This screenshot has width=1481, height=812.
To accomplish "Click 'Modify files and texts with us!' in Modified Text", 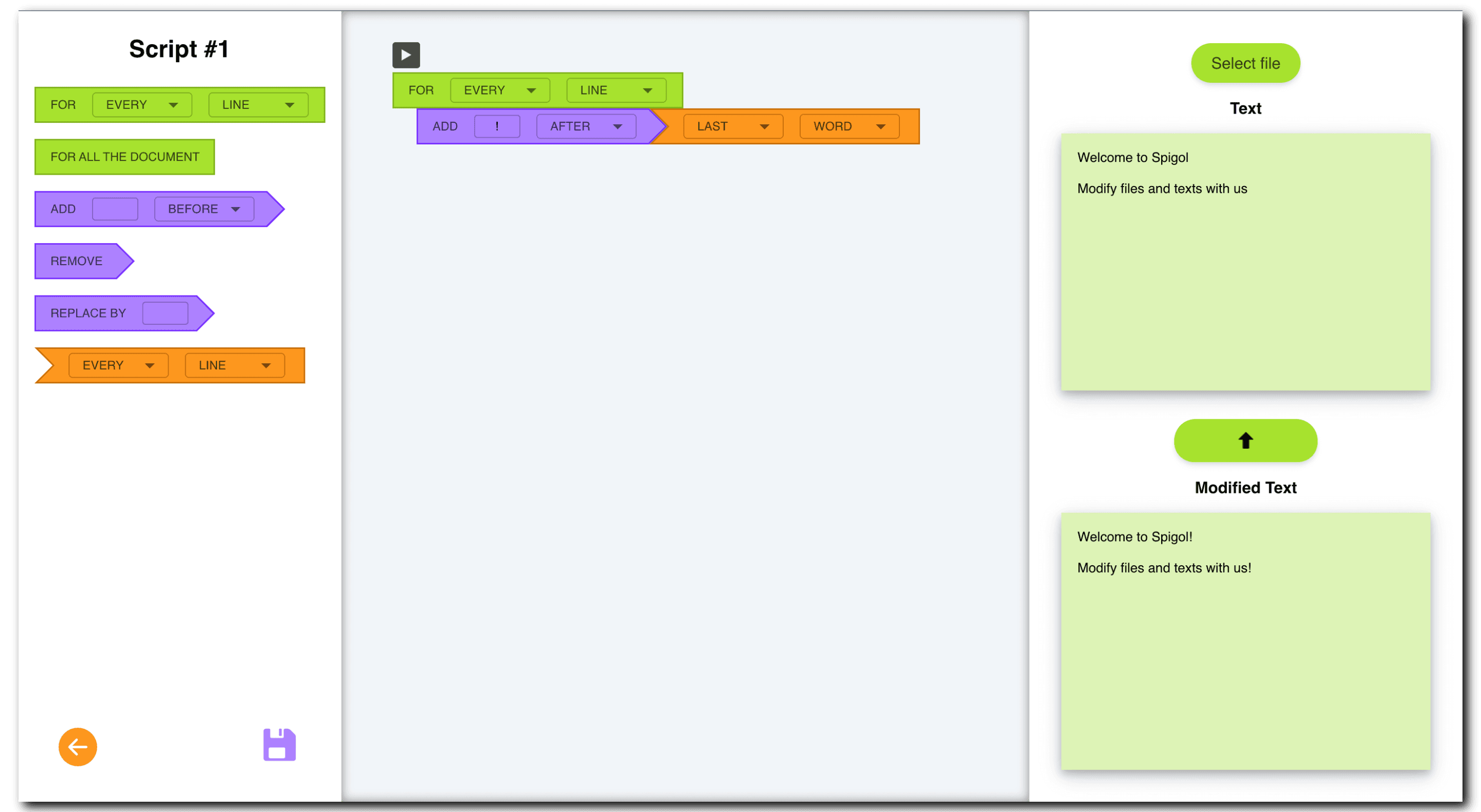I will (1164, 568).
